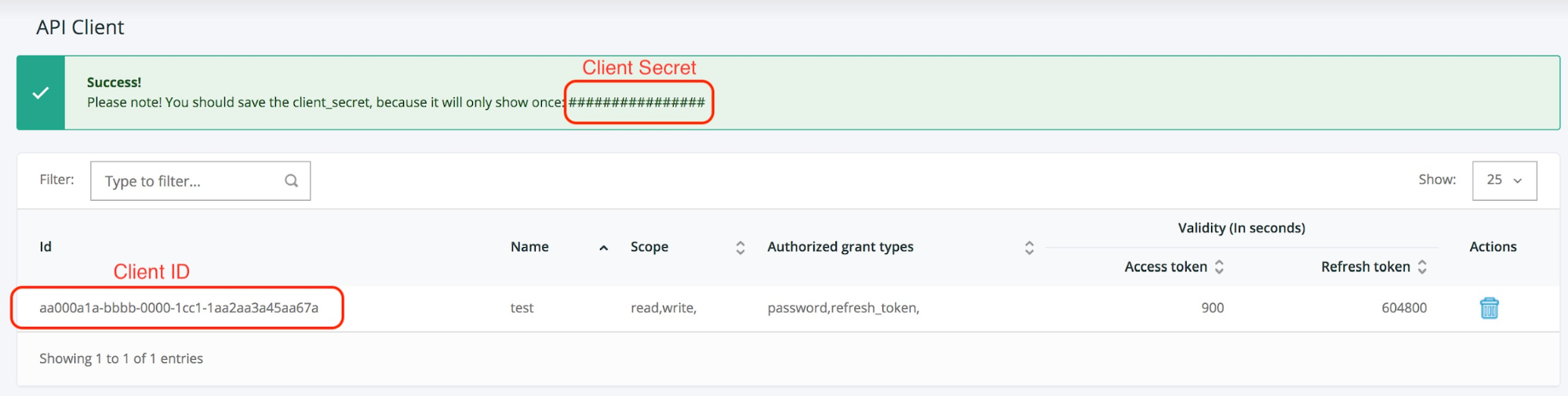Open the Show 25 entries dropdown
1568x396 pixels.
tap(1504, 180)
